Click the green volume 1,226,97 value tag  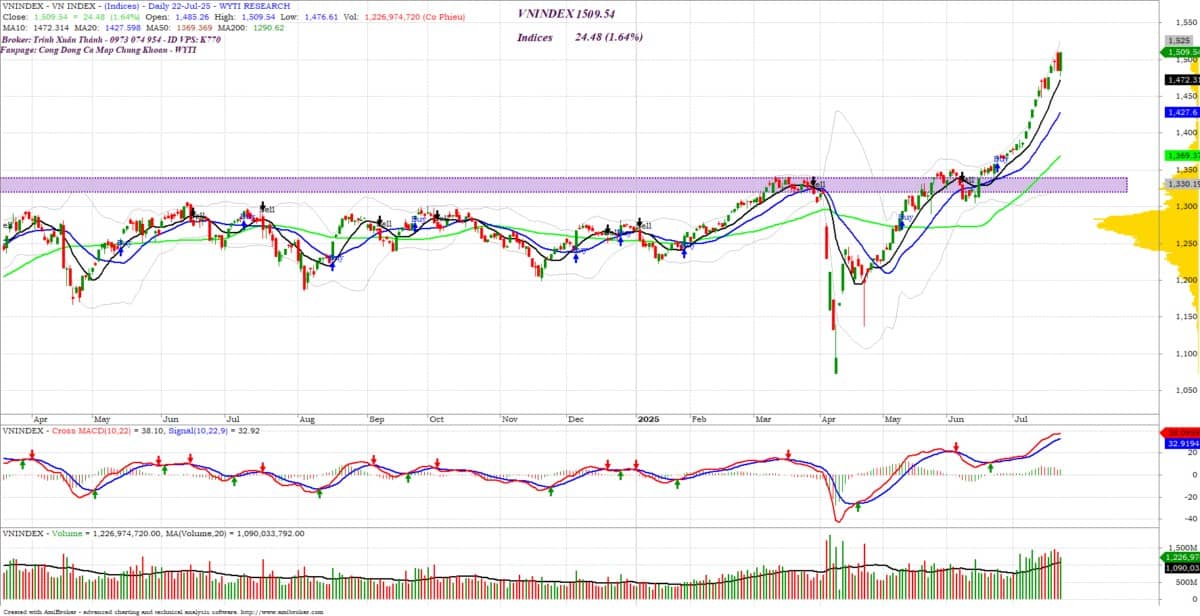[x=1181, y=556]
